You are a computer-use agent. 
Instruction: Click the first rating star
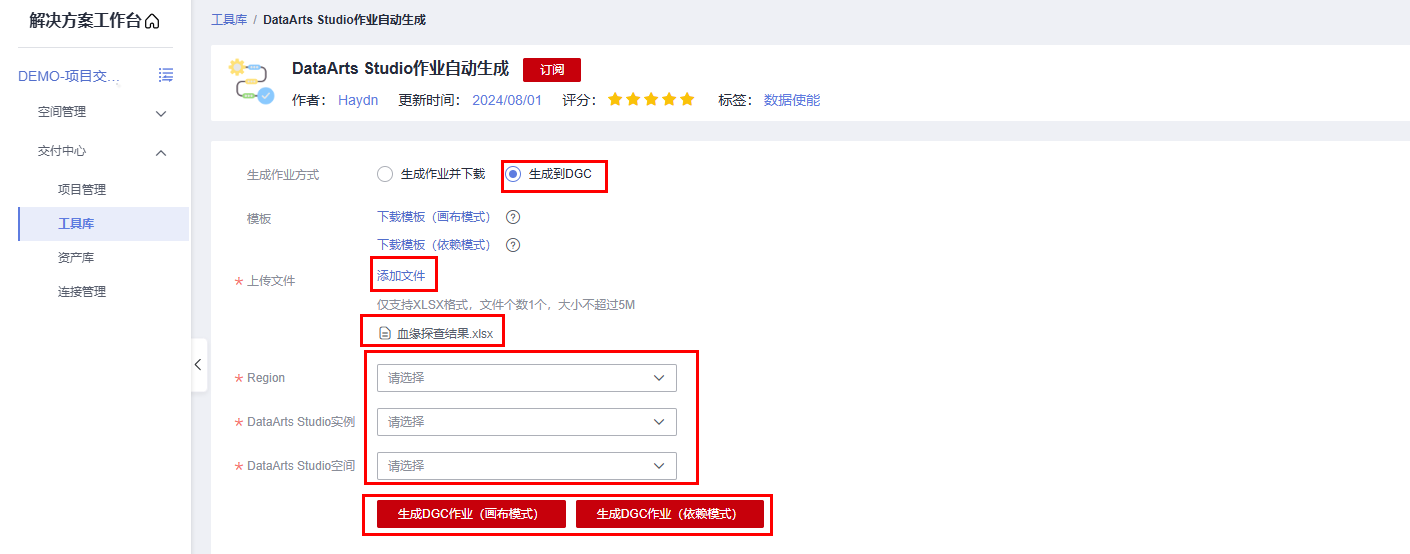[x=615, y=100]
